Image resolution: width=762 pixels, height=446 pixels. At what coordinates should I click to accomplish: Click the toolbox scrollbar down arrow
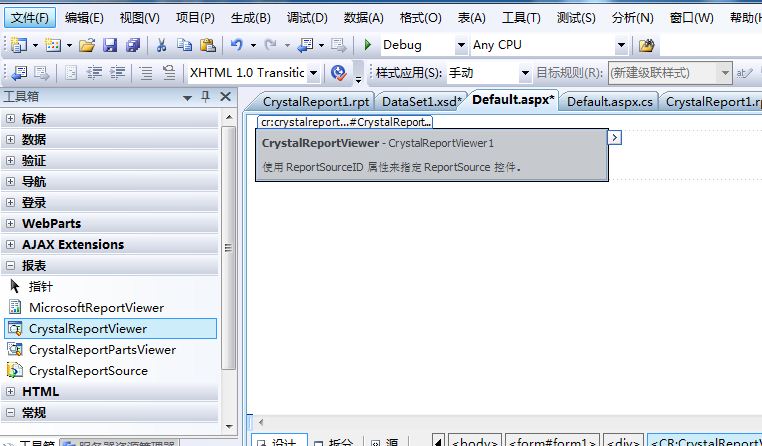(229, 427)
